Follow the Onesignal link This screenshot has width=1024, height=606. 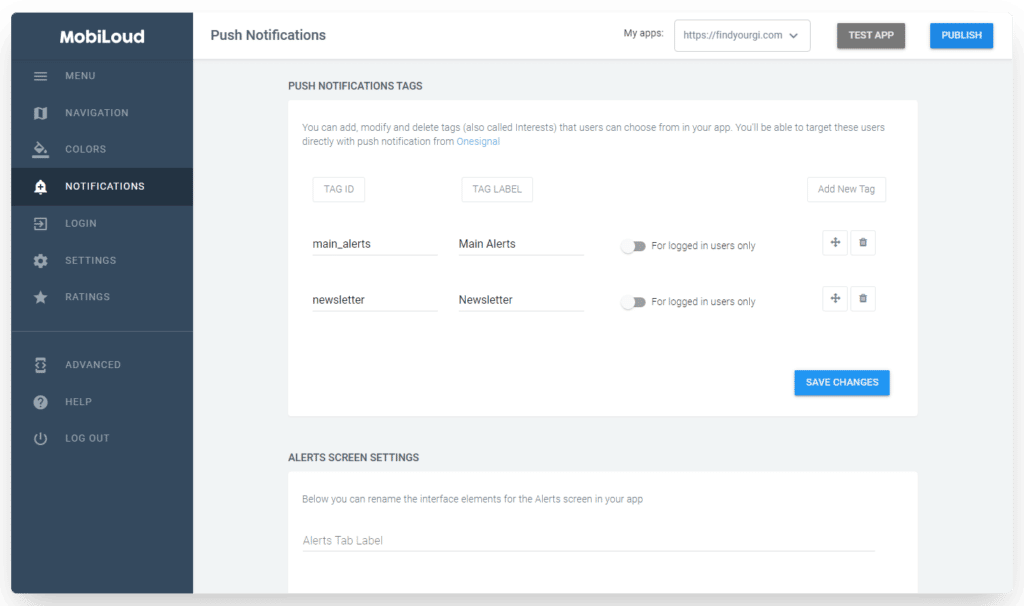coord(478,142)
